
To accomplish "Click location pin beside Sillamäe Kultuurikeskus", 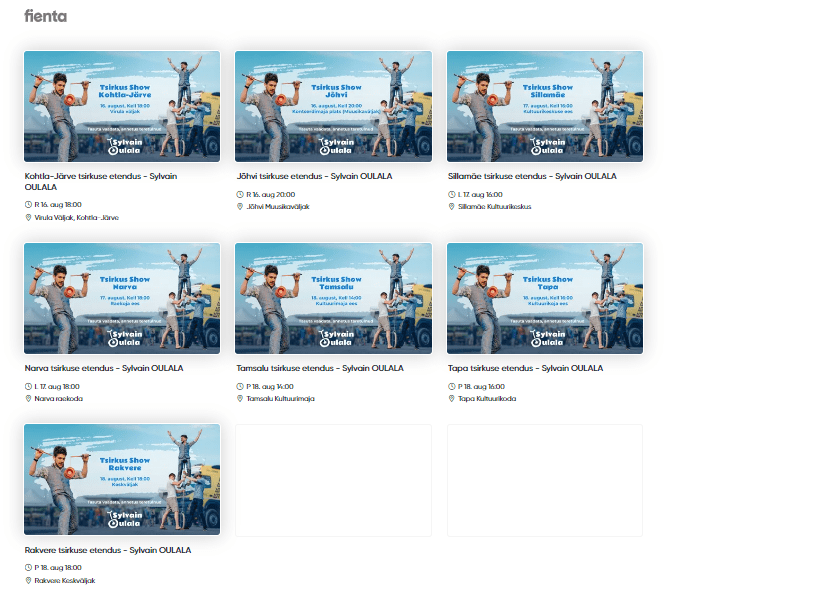I will pos(452,207).
